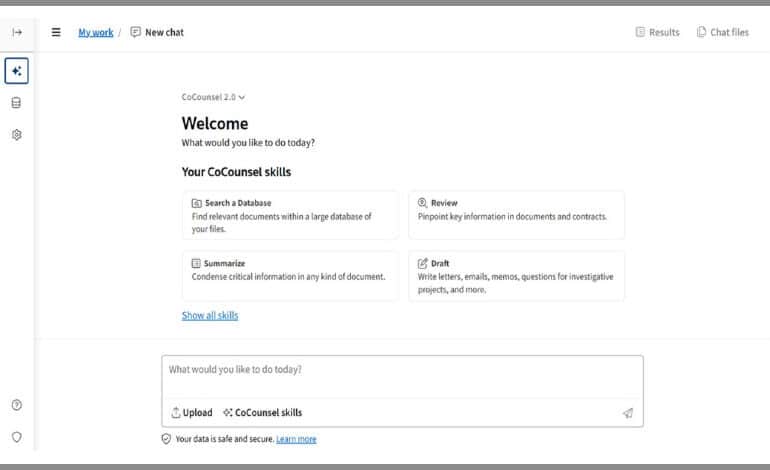Viewport: 770px width, 470px height.
Task: Open the hamburger menu
Action: coord(56,32)
